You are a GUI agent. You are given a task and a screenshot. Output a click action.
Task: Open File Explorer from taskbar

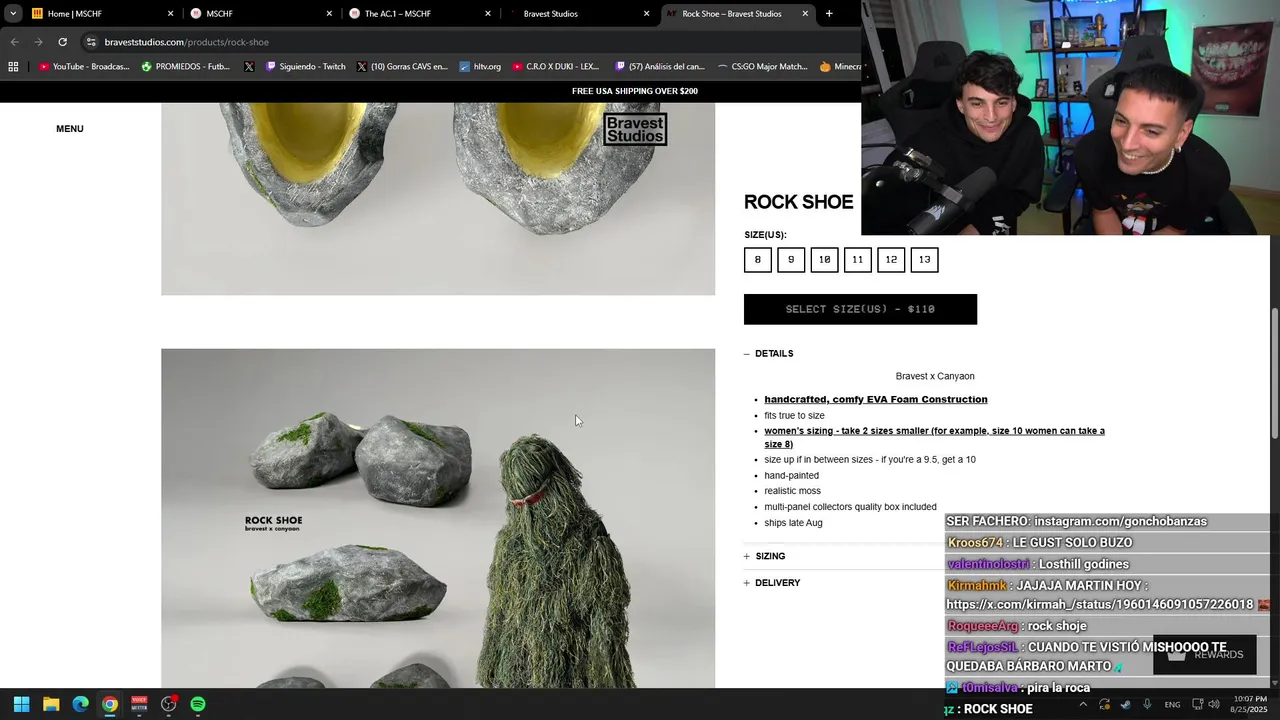coord(51,704)
